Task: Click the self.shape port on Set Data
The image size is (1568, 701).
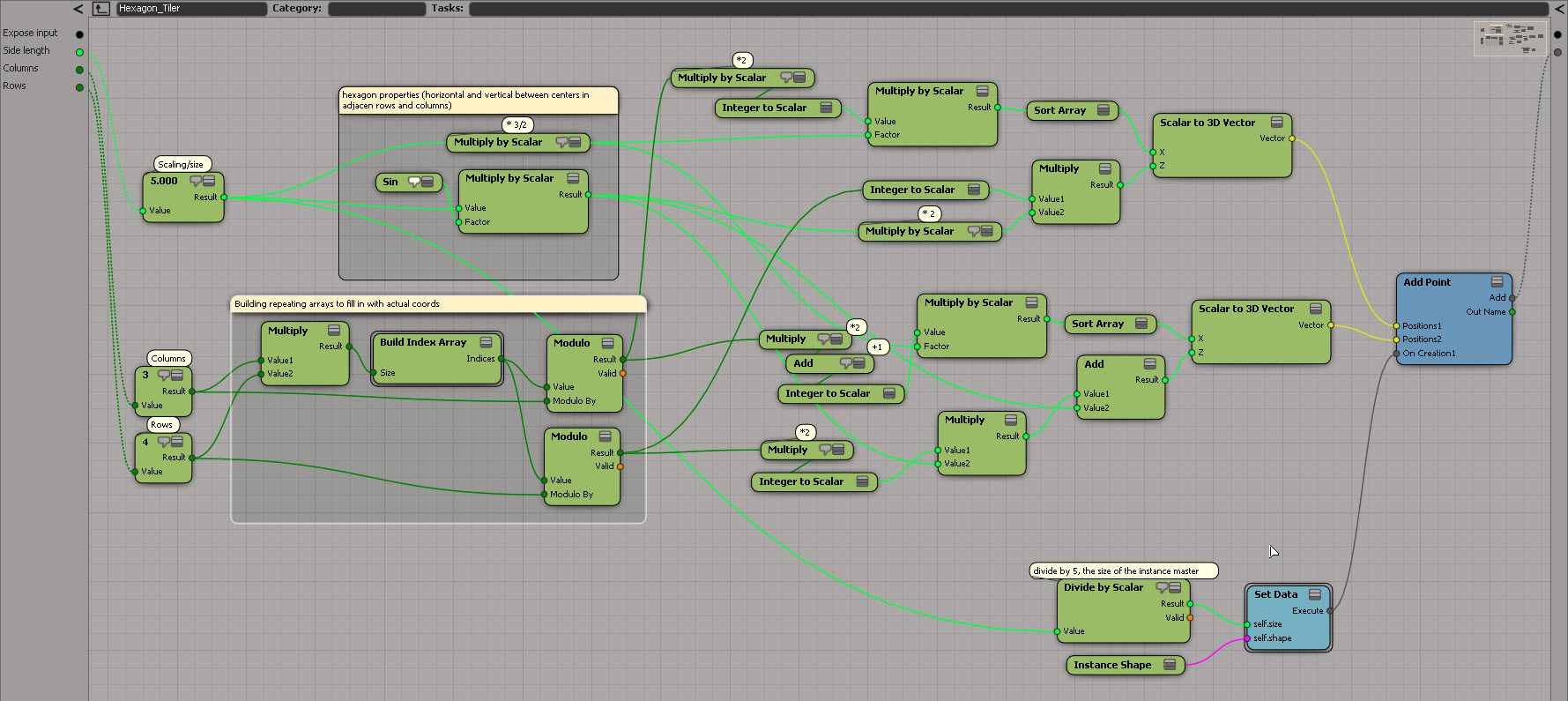Action: coord(1247,638)
